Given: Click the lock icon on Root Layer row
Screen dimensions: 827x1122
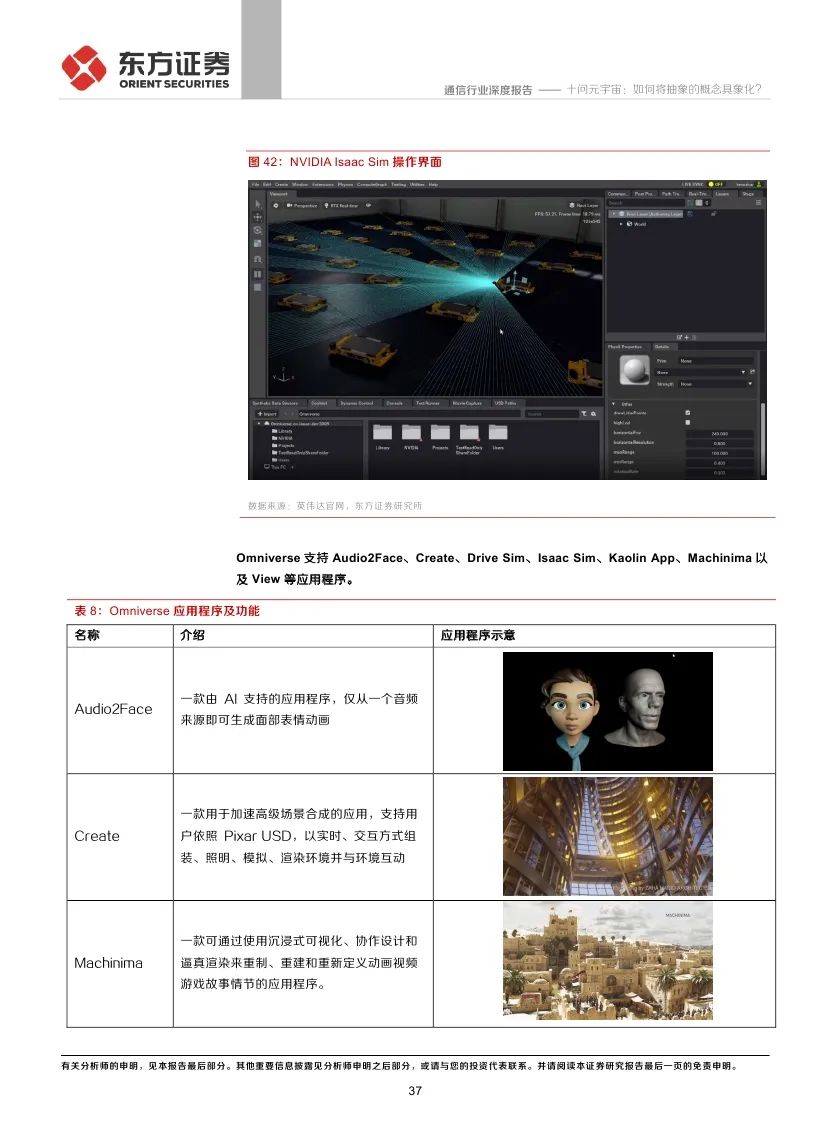Looking at the screenshot, I should pos(713,213).
